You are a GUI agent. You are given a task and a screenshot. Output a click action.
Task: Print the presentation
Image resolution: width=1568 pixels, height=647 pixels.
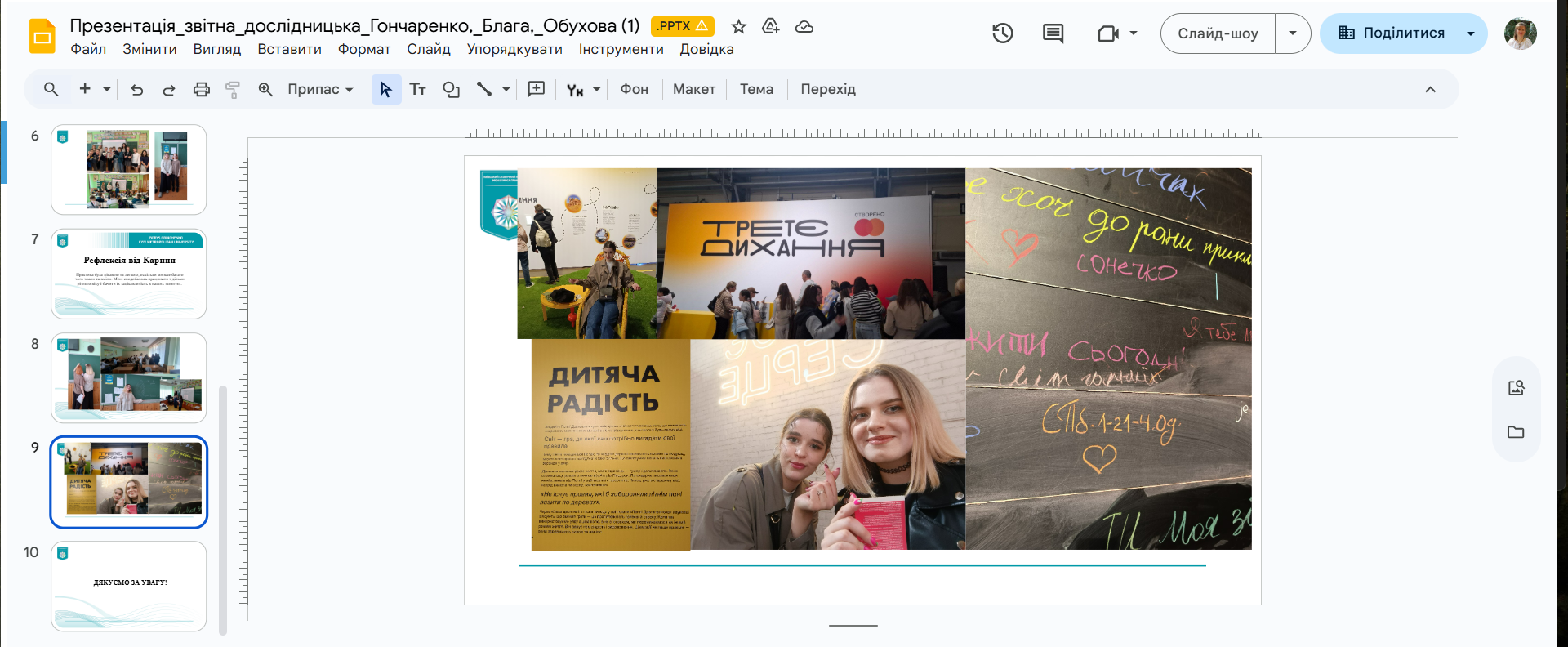point(201,90)
